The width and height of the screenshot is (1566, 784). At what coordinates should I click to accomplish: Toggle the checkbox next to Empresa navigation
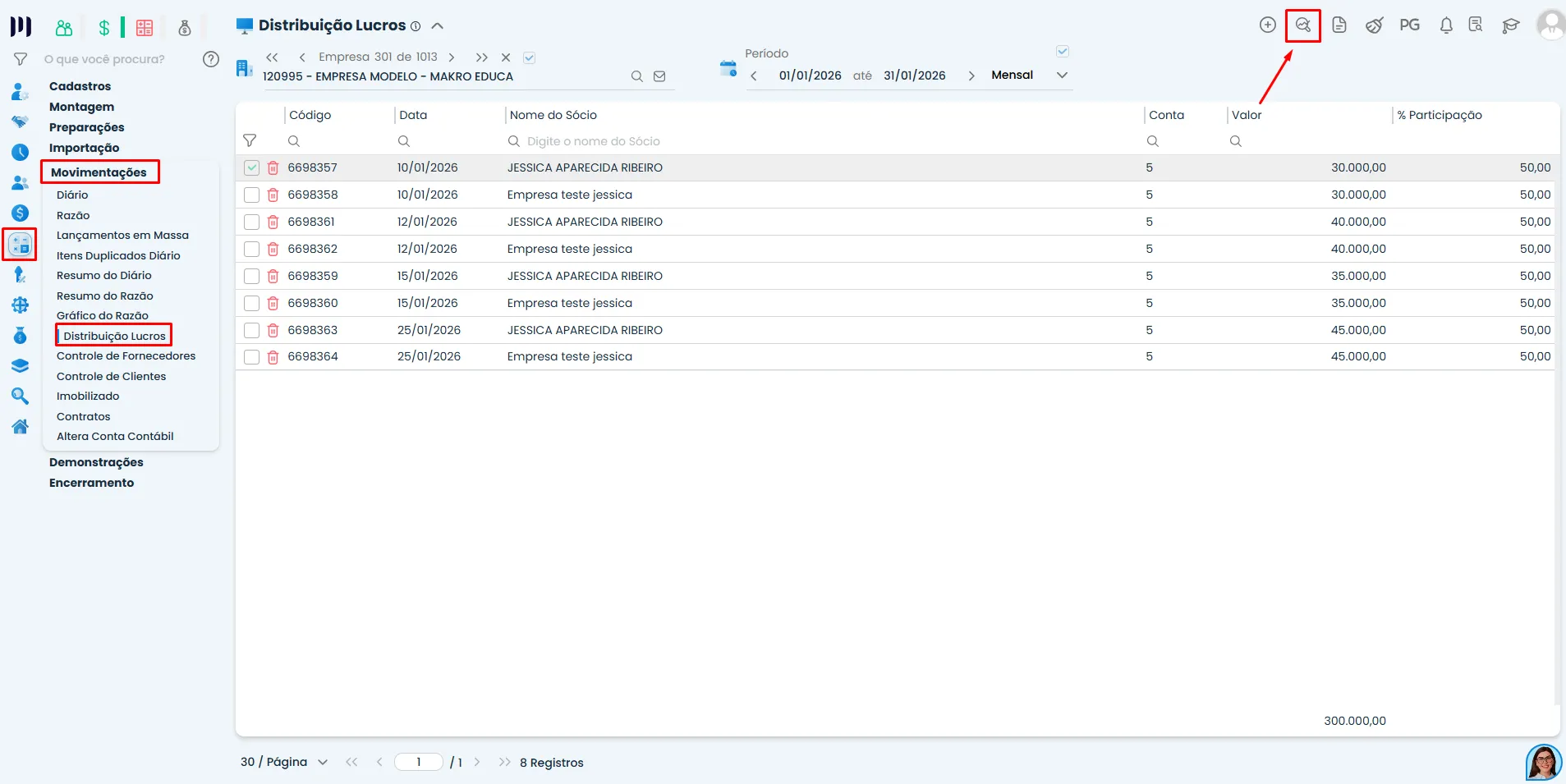[529, 57]
